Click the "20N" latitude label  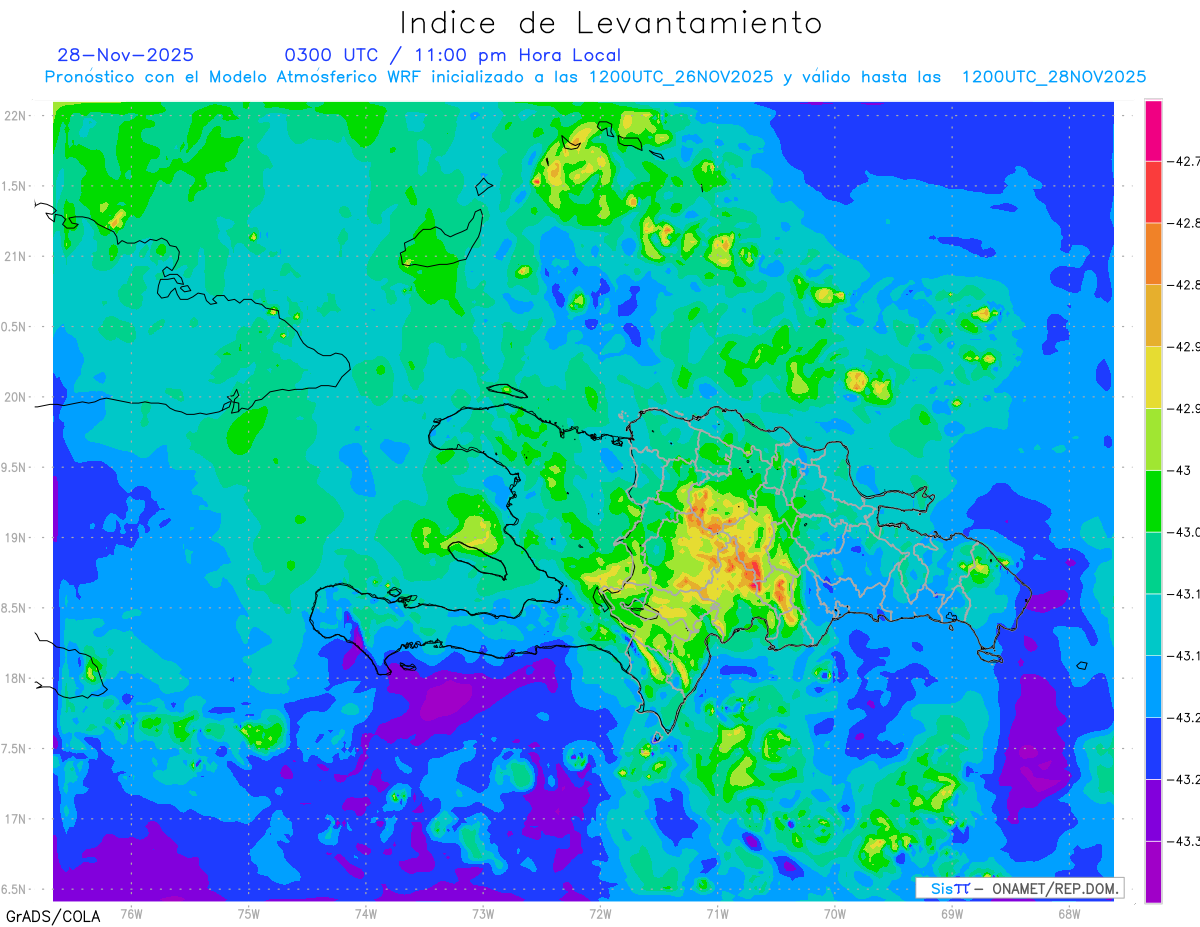(x=16, y=397)
